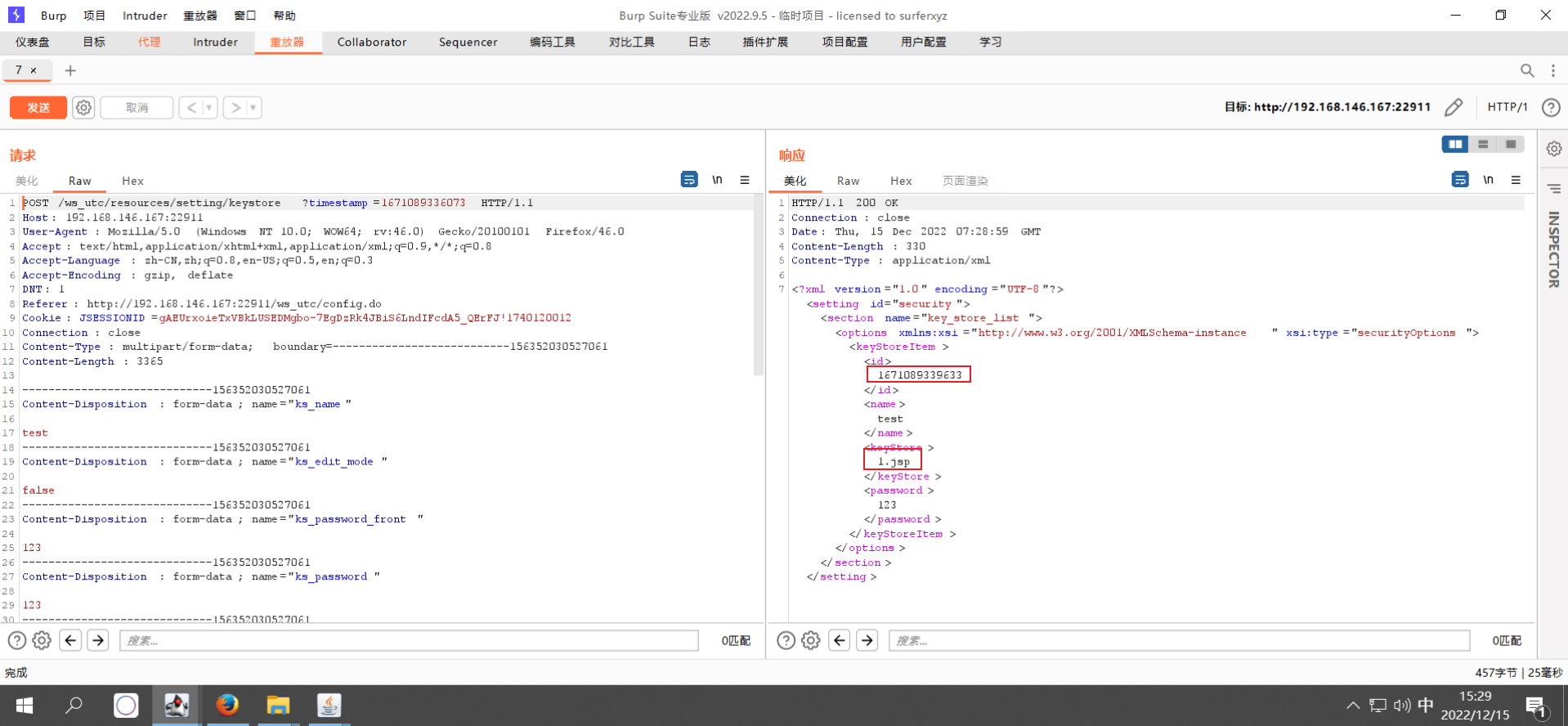
Task: Open the Project options (项目配置) tab
Action: click(844, 42)
